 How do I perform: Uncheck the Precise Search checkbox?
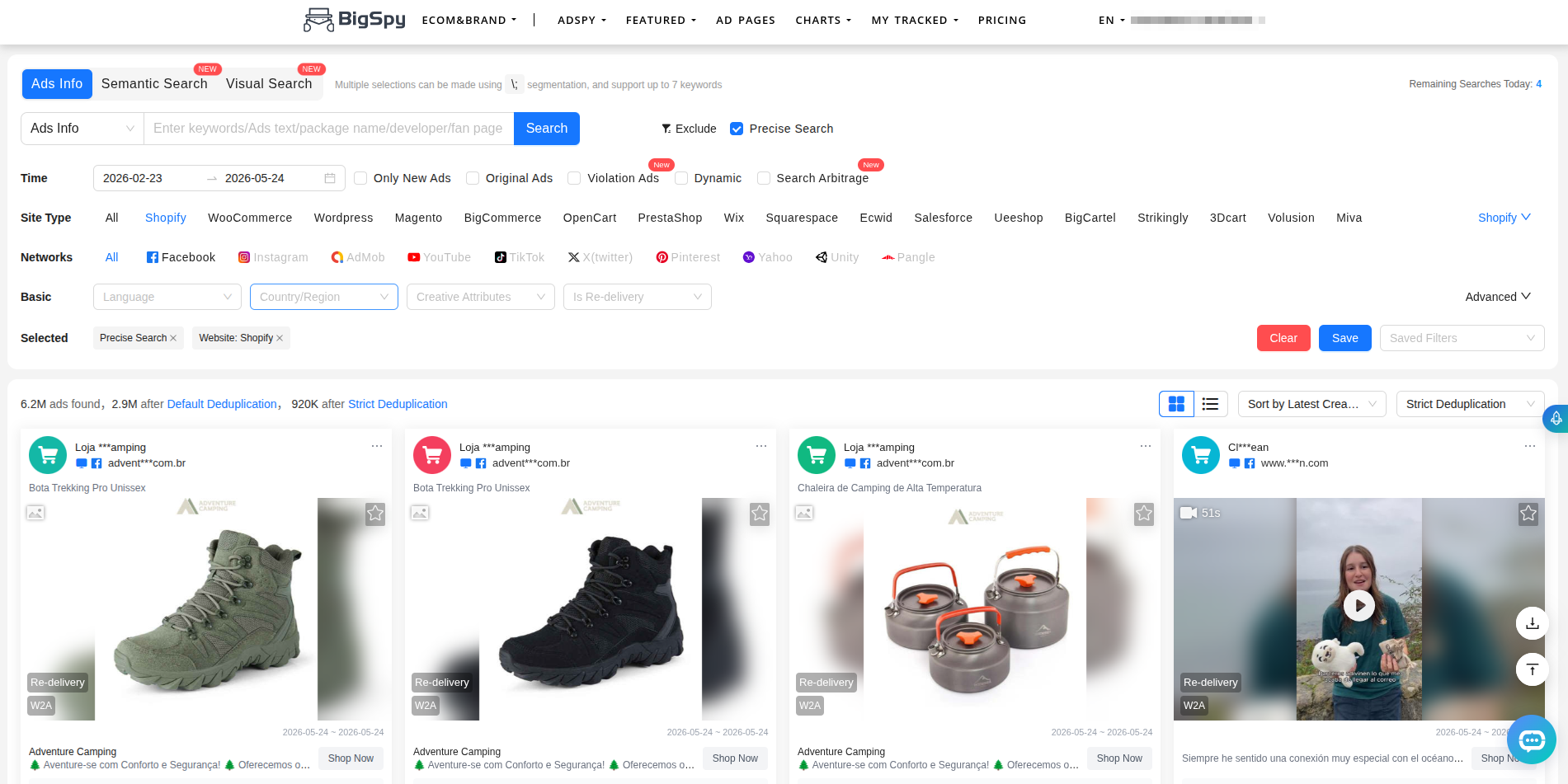click(x=737, y=129)
